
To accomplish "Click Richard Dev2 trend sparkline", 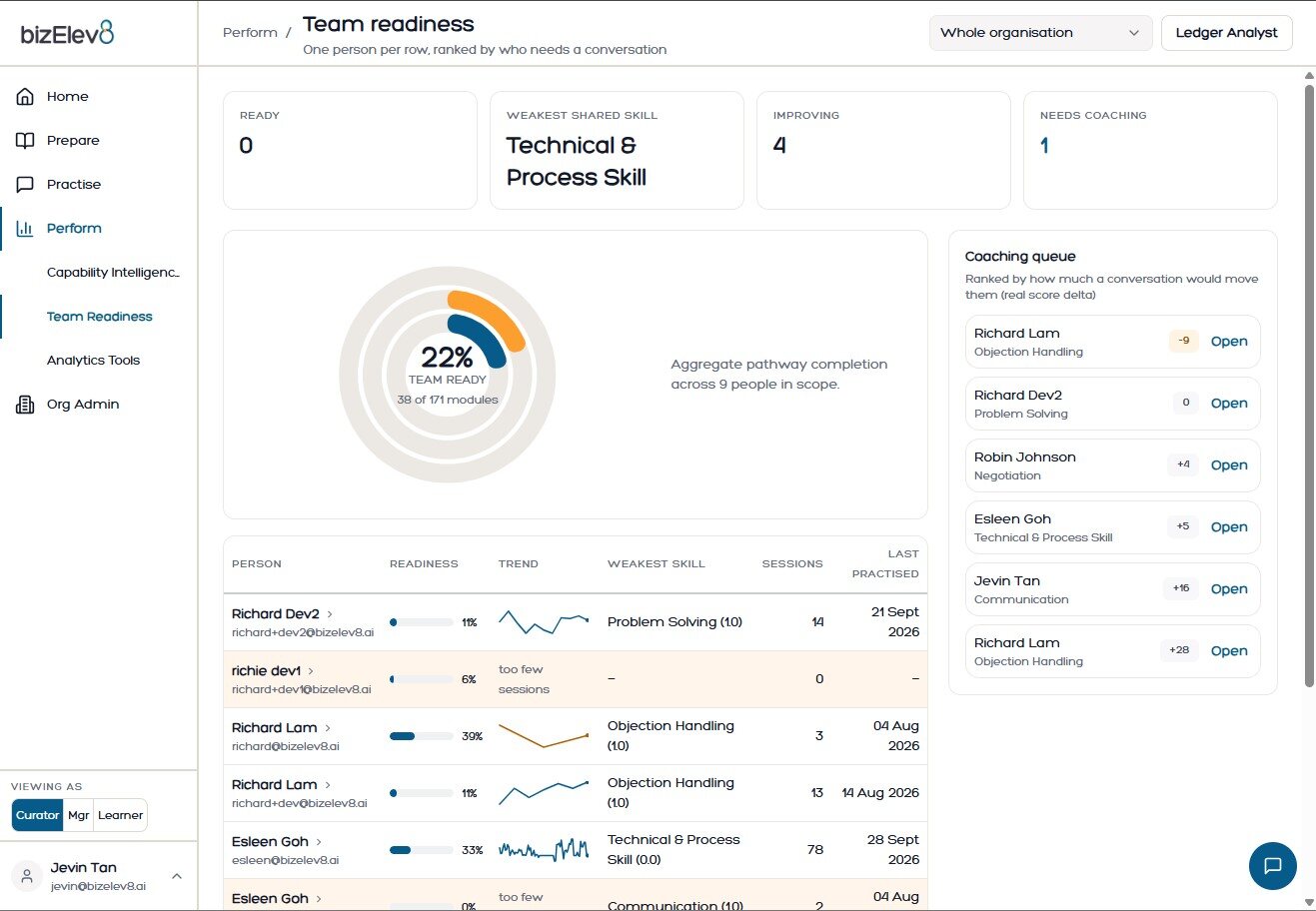I will (x=544, y=622).
